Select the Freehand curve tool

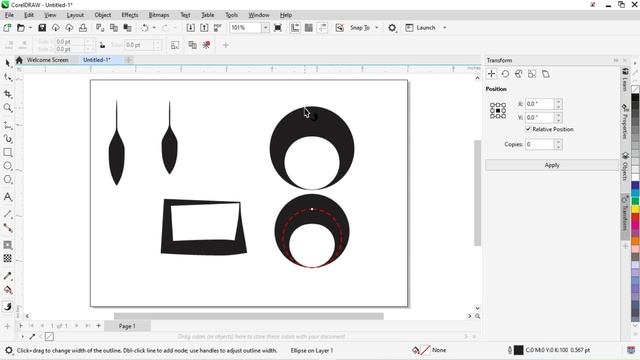coord(7,125)
